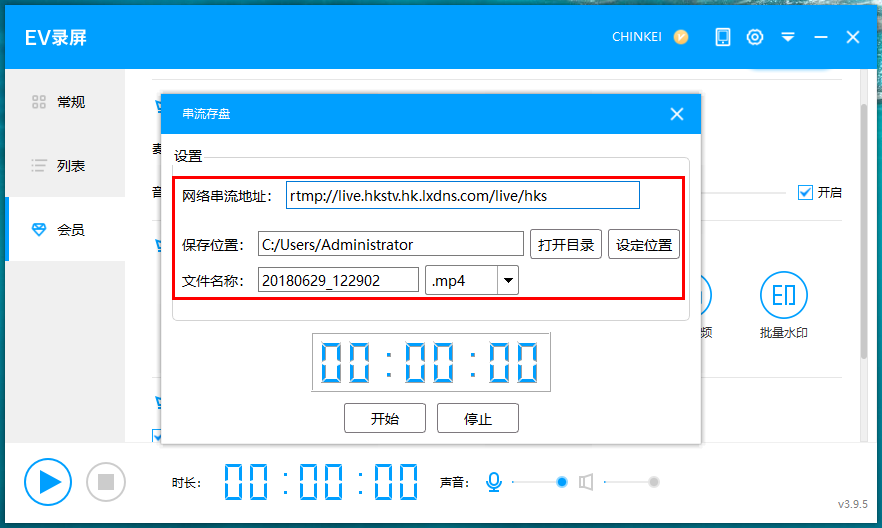Click the 批量水印 batch watermark icon
This screenshot has width=882, height=528.
pos(783,296)
